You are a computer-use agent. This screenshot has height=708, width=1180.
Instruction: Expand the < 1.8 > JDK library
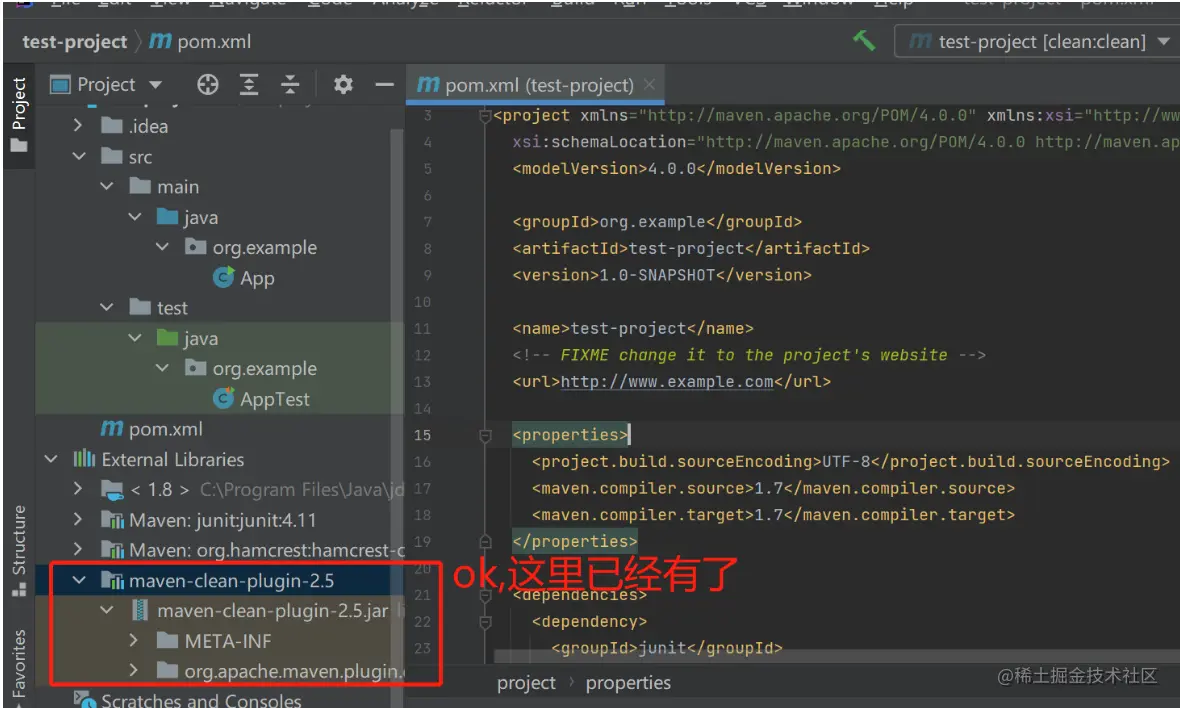click(x=78, y=489)
